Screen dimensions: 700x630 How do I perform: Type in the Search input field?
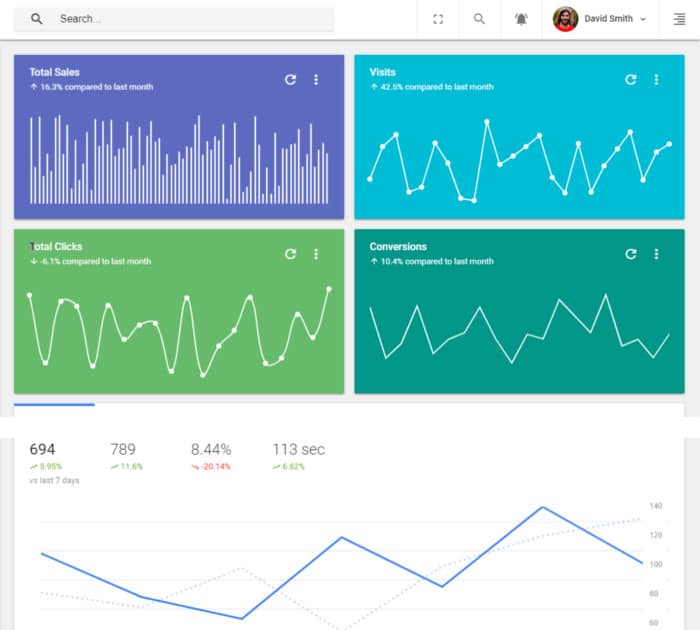coord(190,19)
